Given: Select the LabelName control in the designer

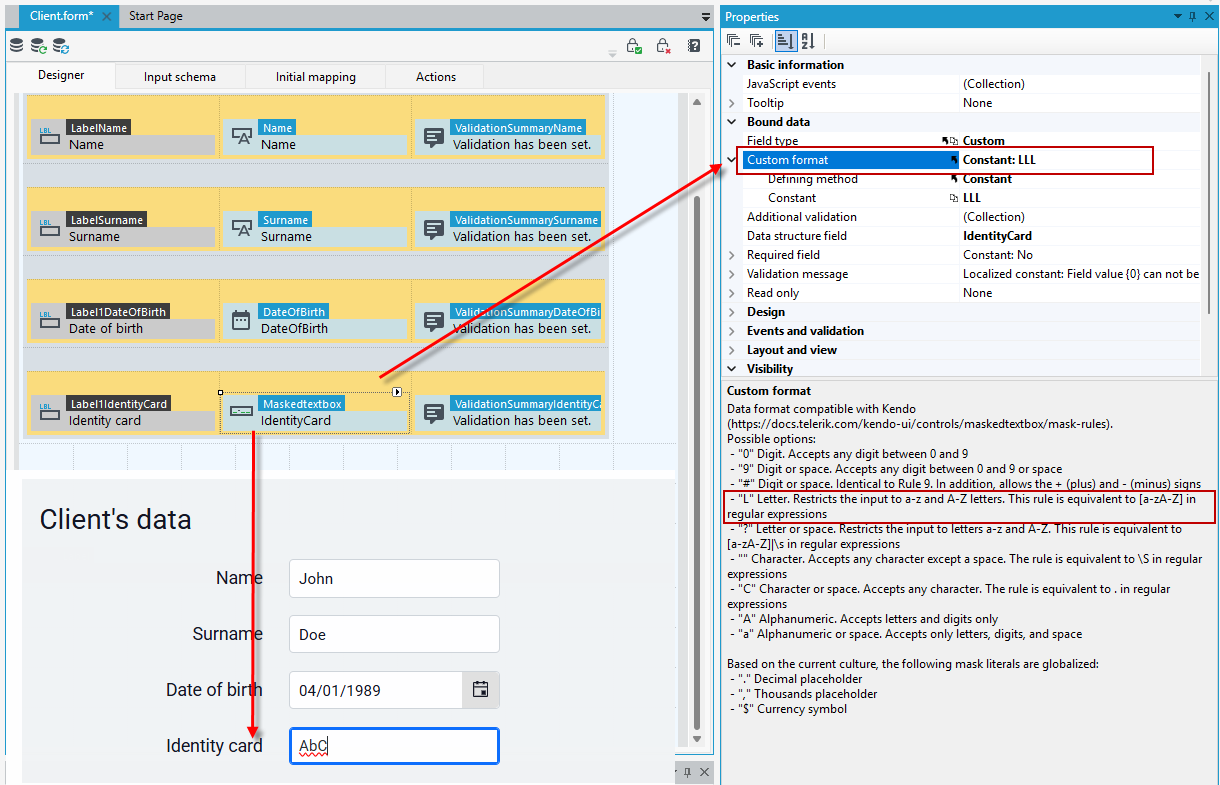Looking at the screenshot, I should 123,137.
